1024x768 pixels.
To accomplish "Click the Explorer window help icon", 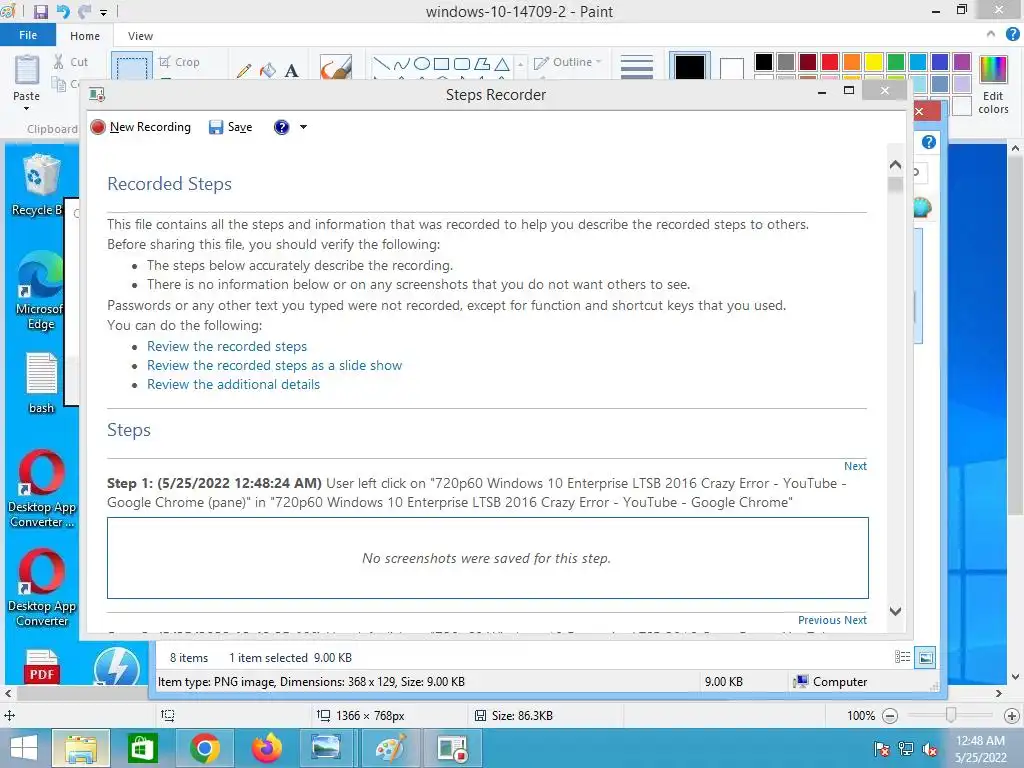I will (929, 142).
